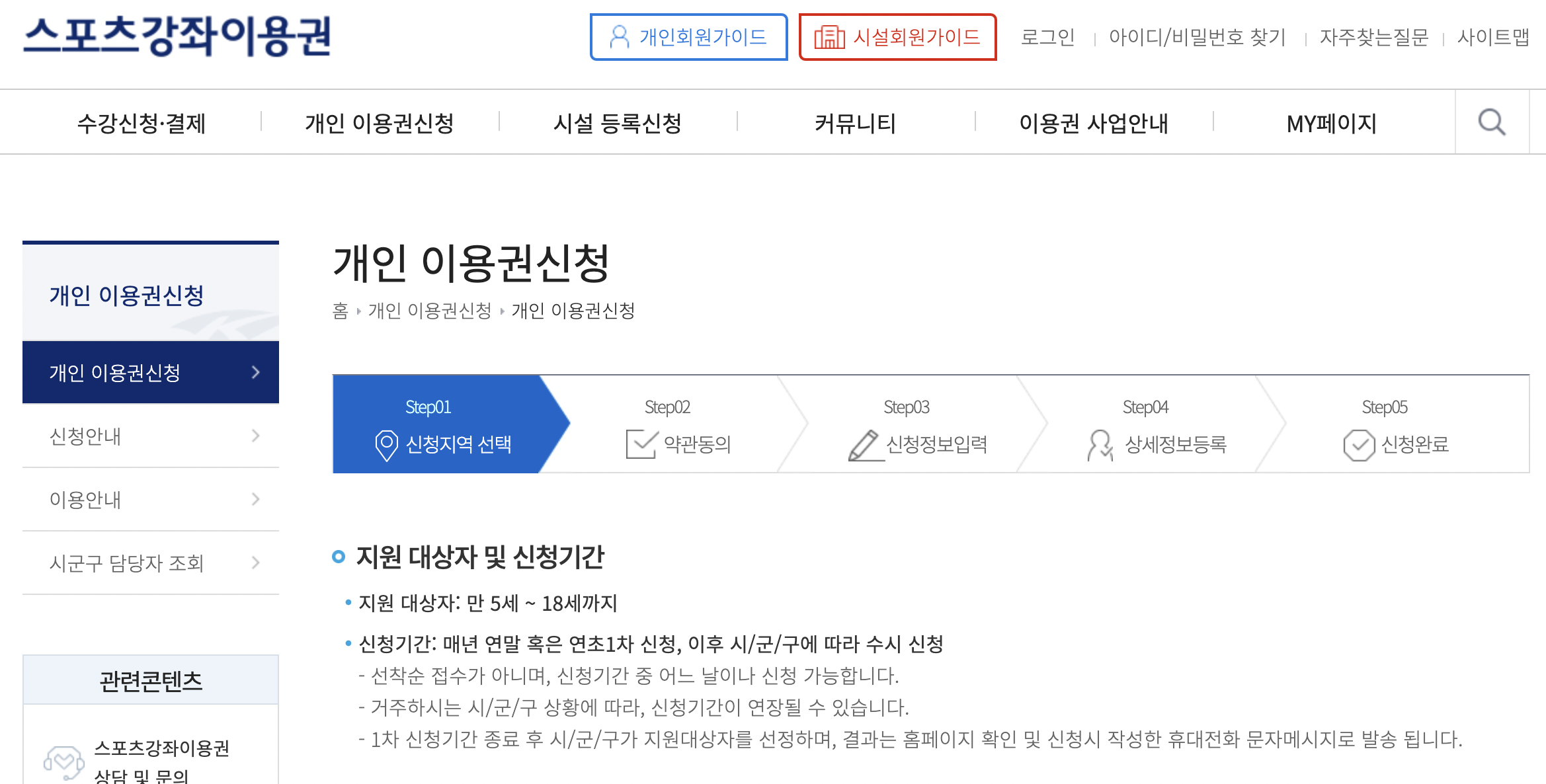The height and width of the screenshot is (784, 1546).
Task: Click the chevron arrow beside 이용안내
Action: (x=256, y=499)
